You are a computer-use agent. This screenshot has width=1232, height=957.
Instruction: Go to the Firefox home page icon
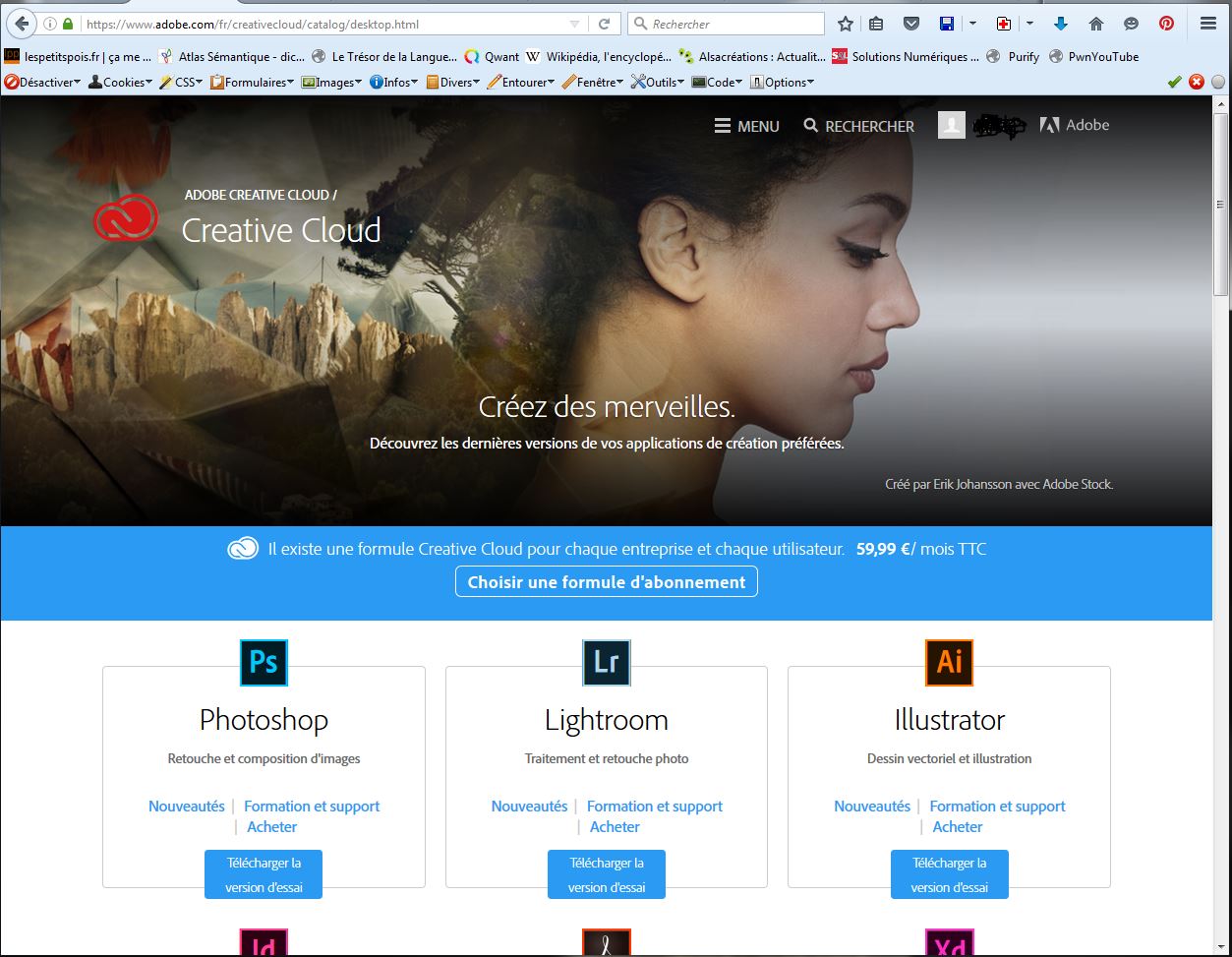(1096, 24)
